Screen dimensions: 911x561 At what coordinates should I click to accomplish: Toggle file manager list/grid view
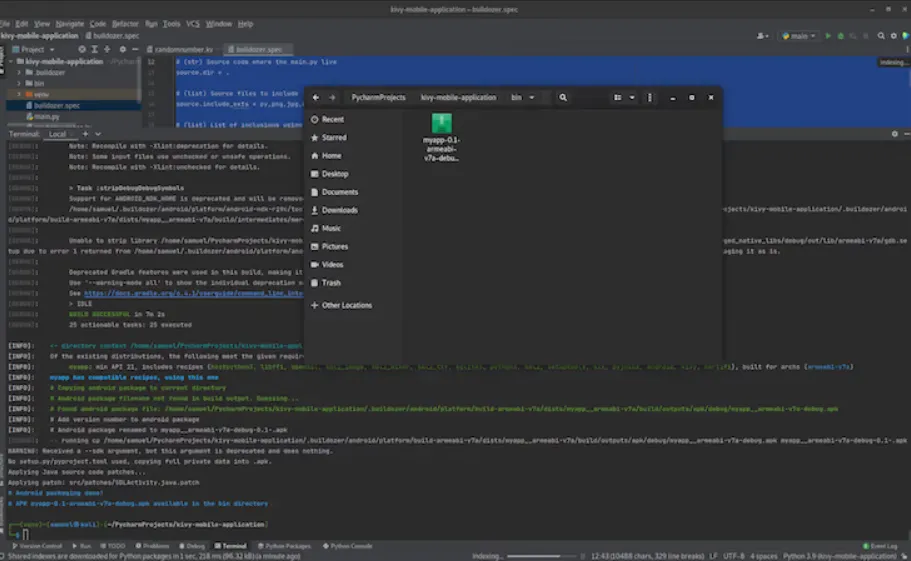(618, 98)
